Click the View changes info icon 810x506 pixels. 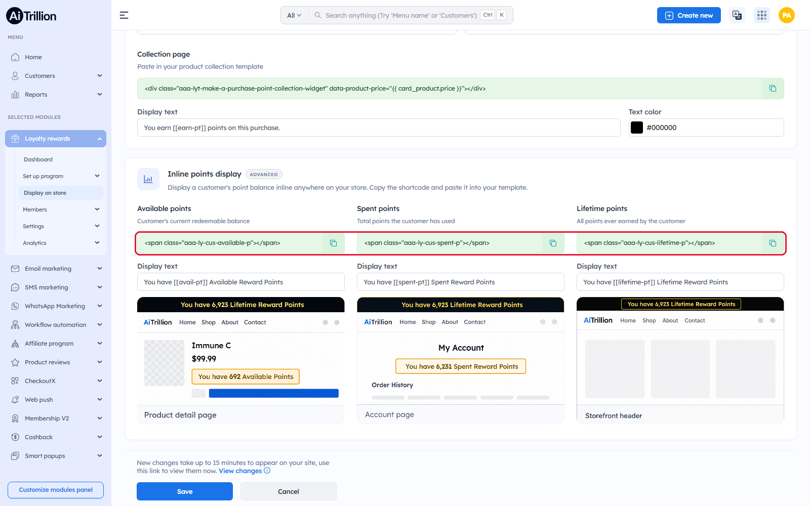coord(267,470)
